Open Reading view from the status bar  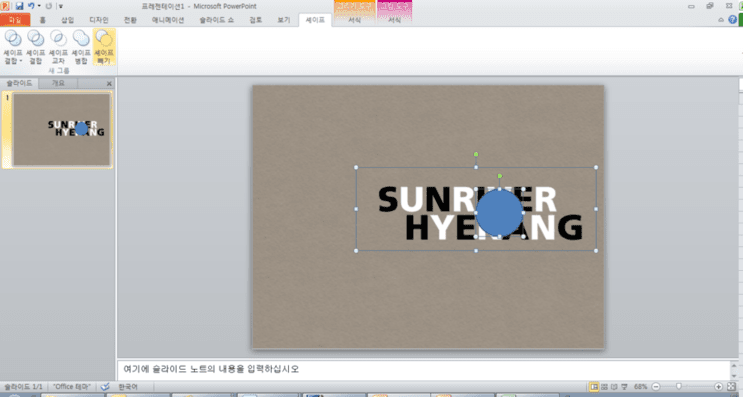click(x=614, y=387)
